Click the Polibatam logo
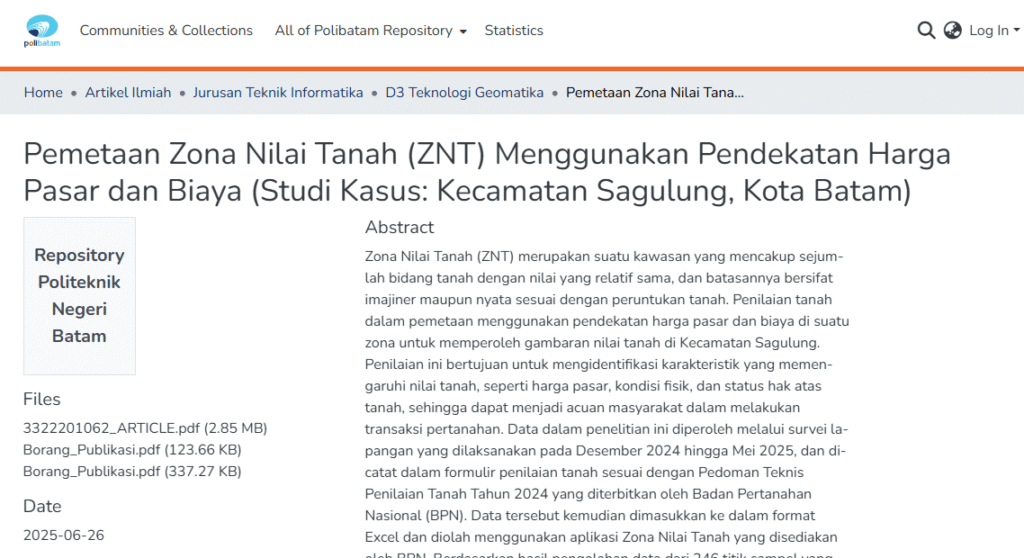Image resolution: width=1024 pixels, height=558 pixels. click(41, 31)
